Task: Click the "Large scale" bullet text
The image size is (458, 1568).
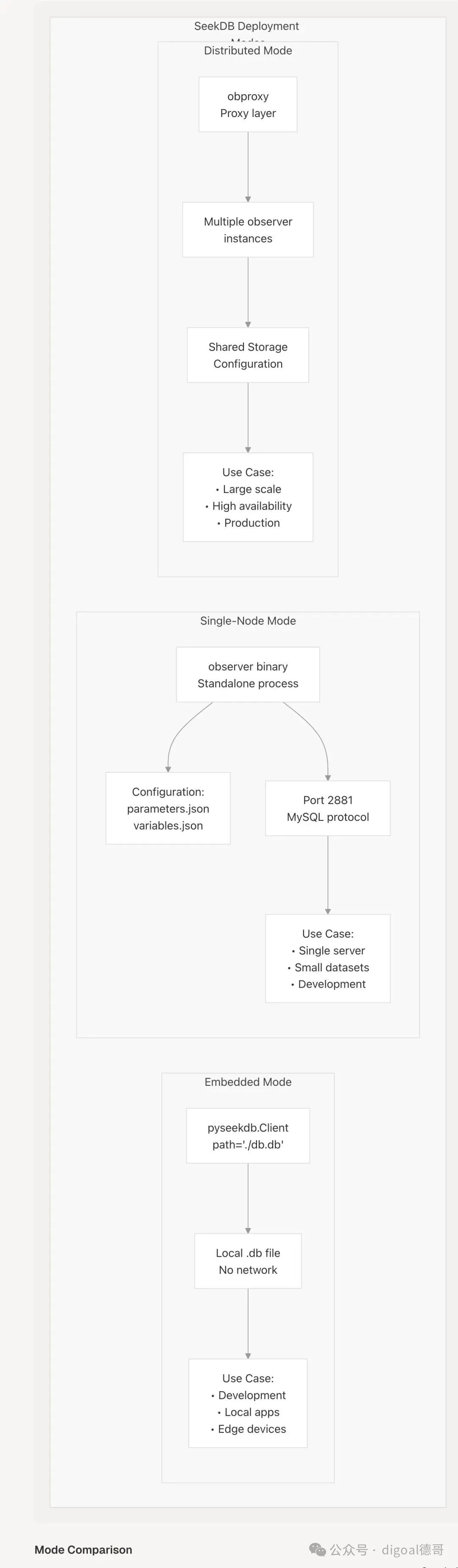Action: [x=252, y=489]
